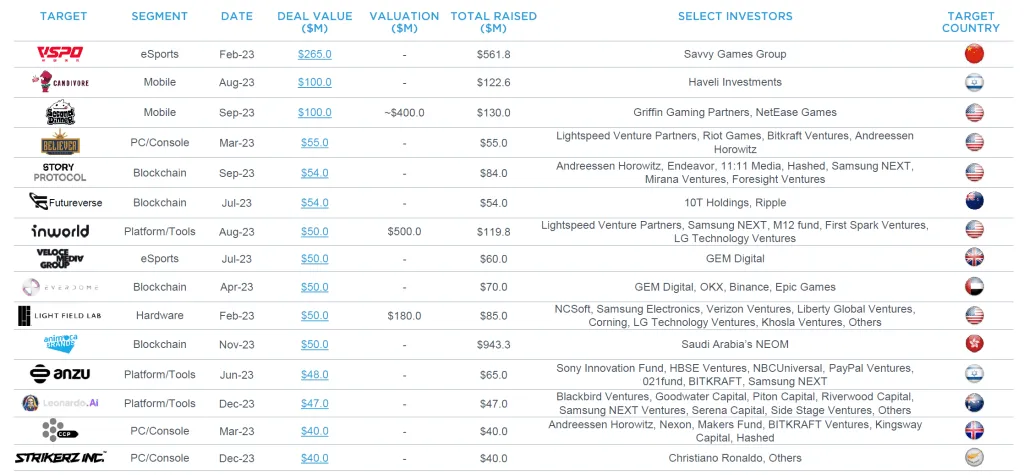Screen dimensions: 1024x475
Task: Click the Candivore logo
Action: tap(59, 82)
